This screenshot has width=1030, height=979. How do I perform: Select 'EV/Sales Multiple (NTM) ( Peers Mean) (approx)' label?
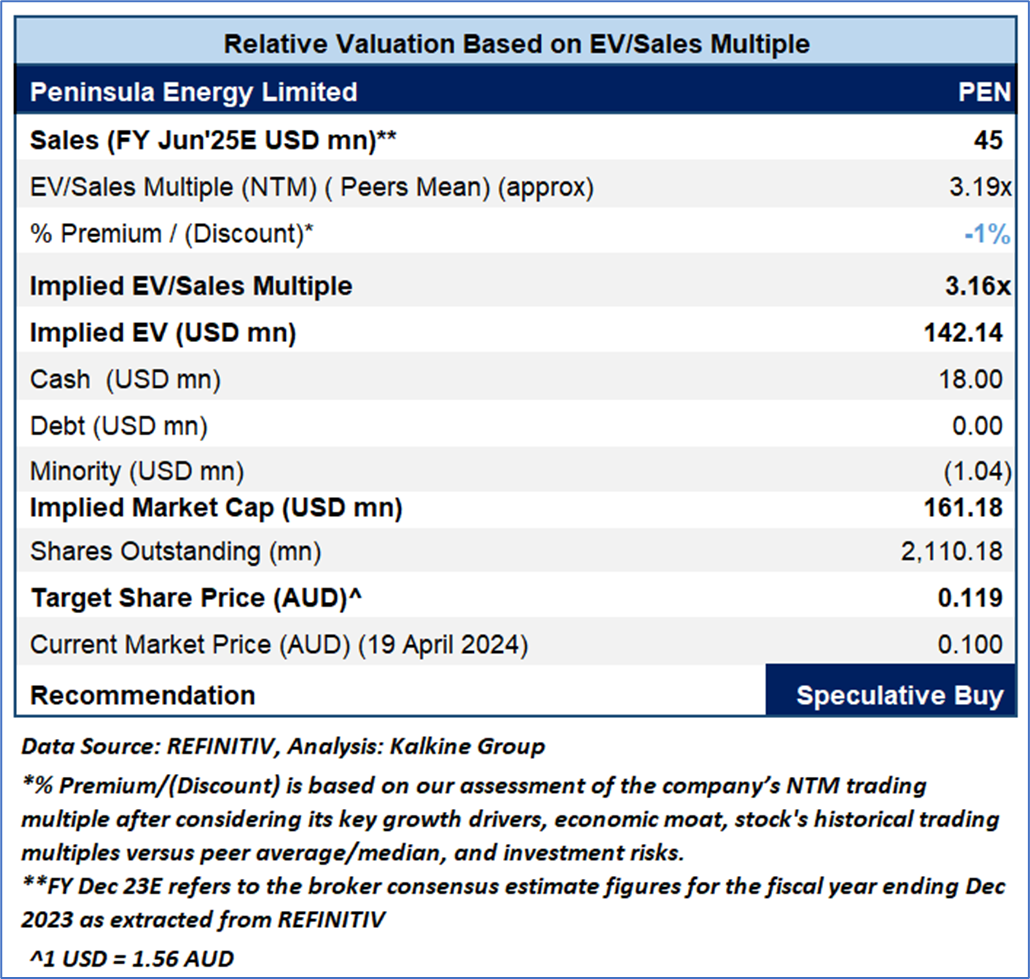[312, 187]
